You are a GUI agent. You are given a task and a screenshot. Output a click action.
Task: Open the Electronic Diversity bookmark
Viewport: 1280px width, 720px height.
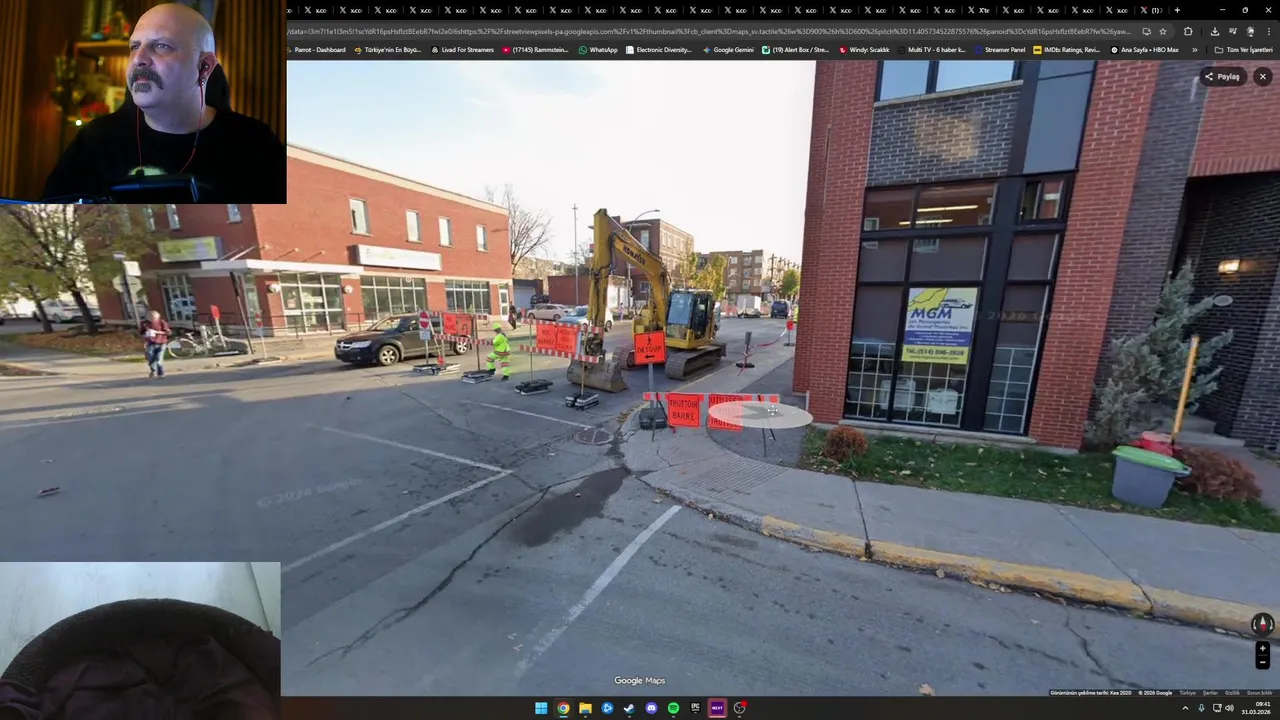659,50
